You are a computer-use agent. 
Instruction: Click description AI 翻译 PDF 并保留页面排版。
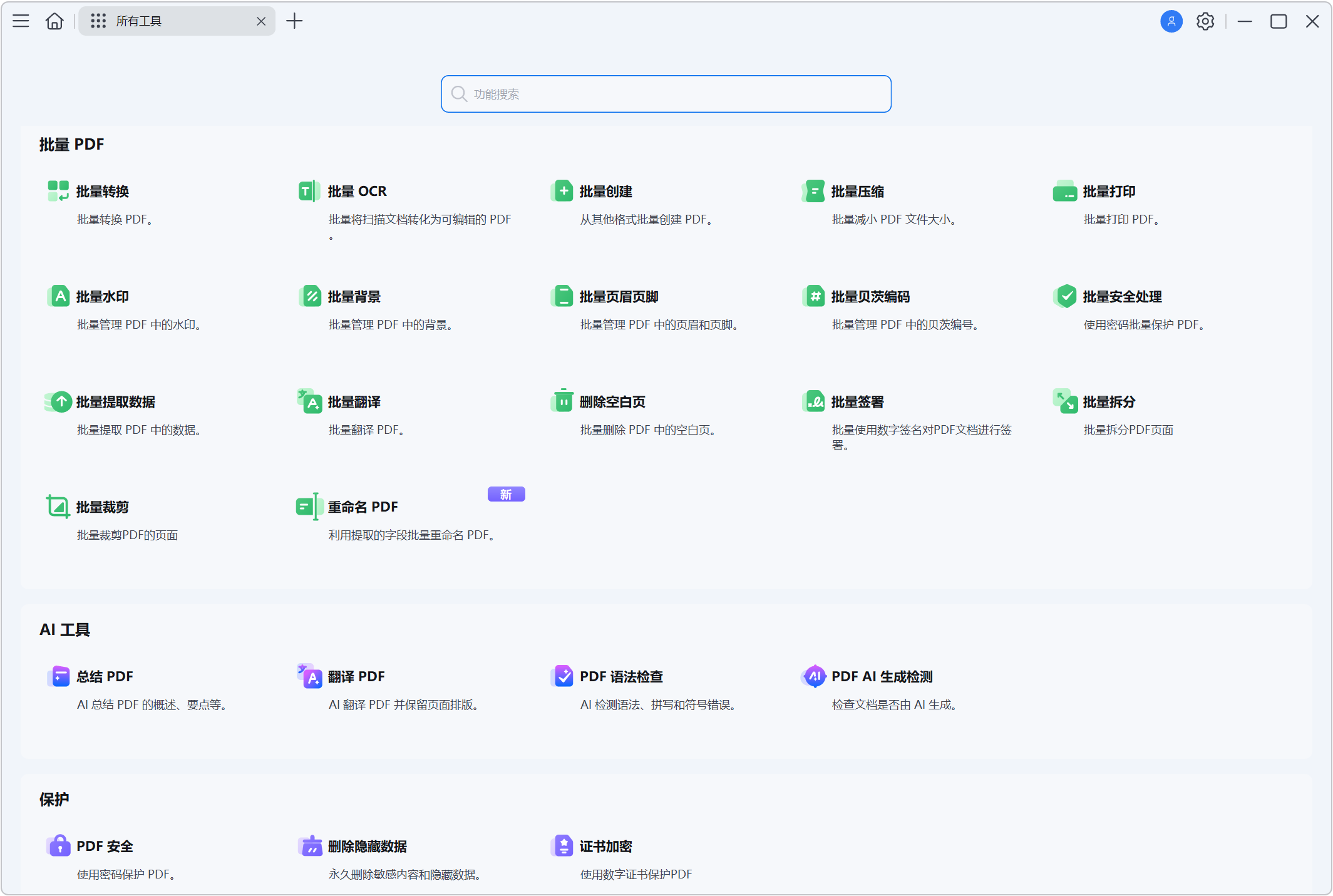(x=404, y=705)
